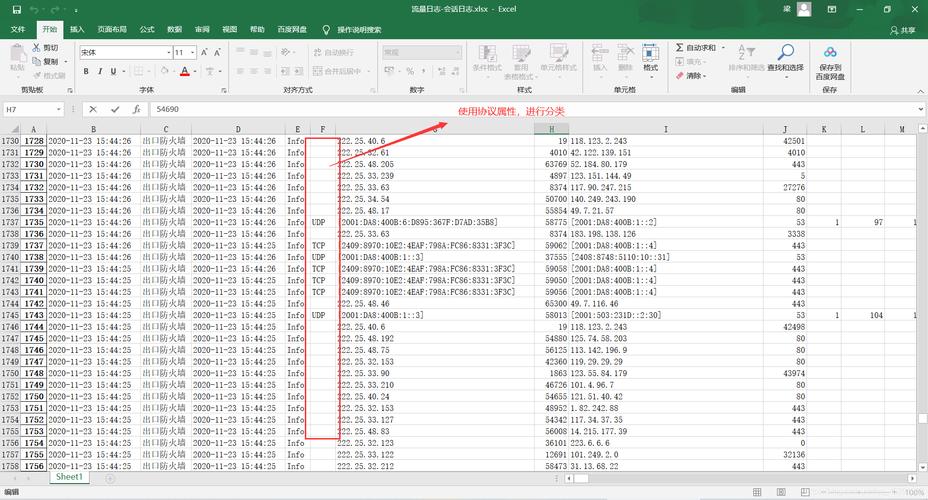The height and width of the screenshot is (500, 928).
Task: Decrease font size with the smaller A icon
Action: 217,53
